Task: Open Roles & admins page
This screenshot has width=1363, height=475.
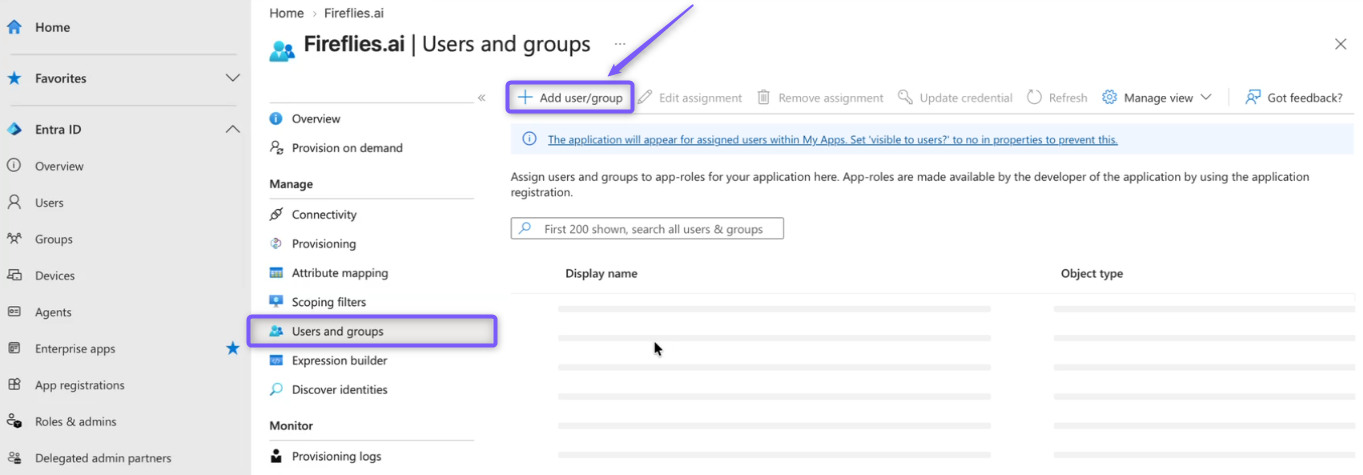Action: (76, 421)
